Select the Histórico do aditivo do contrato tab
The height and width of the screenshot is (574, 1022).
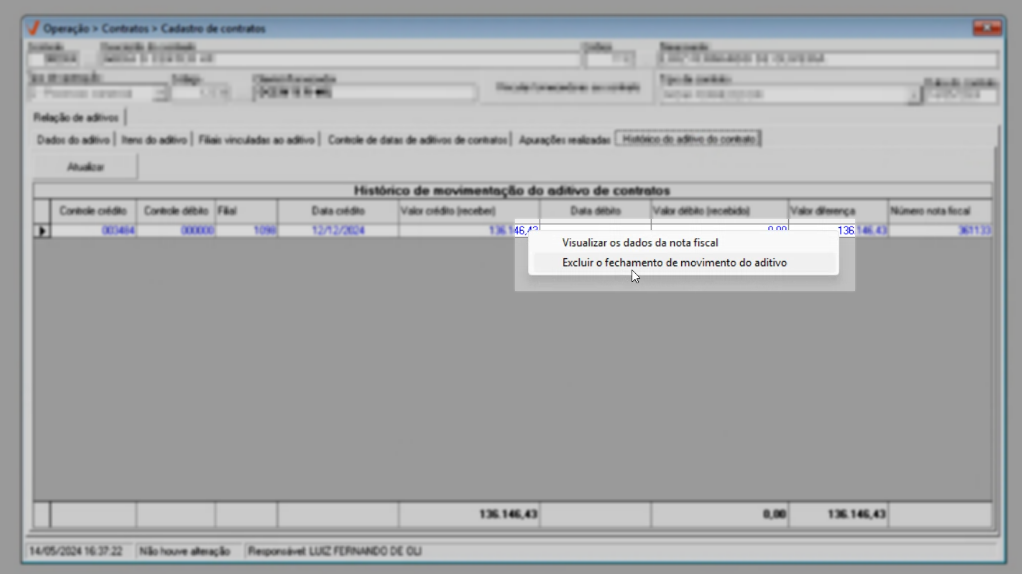click(x=688, y=139)
